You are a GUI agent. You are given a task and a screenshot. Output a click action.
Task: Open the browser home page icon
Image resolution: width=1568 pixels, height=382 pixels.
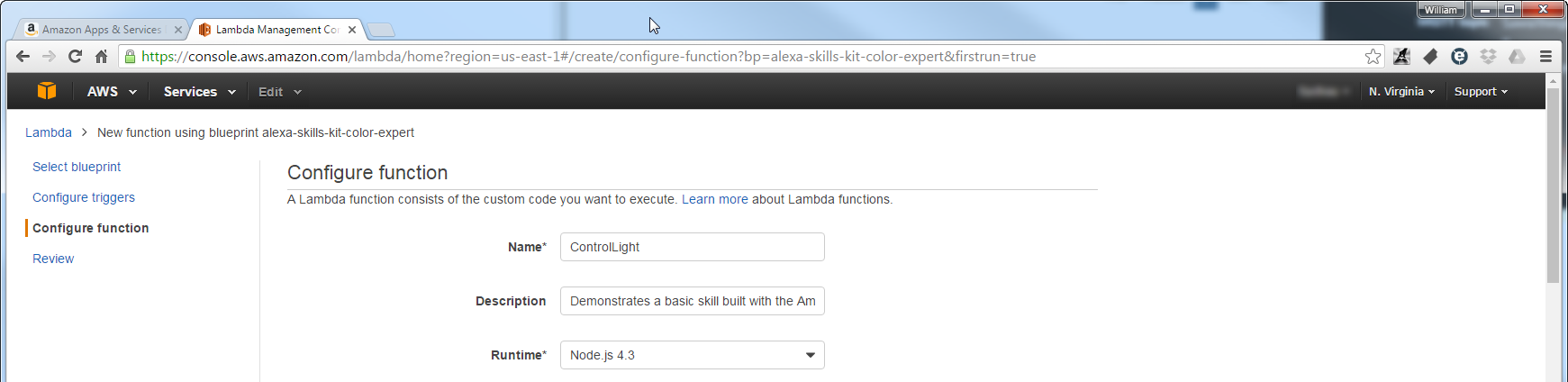tap(101, 56)
